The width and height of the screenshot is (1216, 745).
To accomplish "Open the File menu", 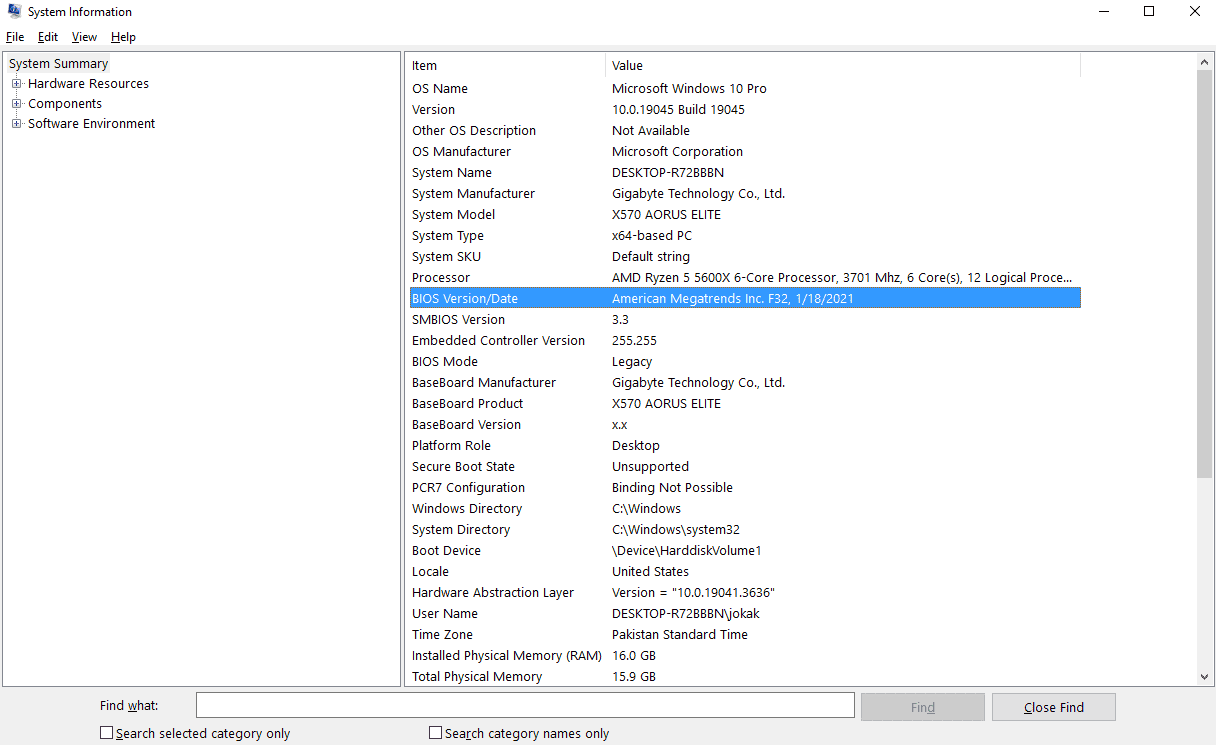I will (15, 37).
